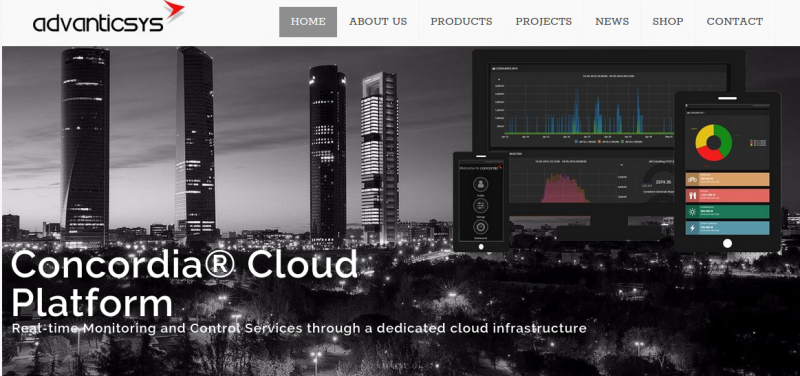Click the Dashboards gauge icon on the phone
This screenshot has height=376, width=800.
point(481,227)
